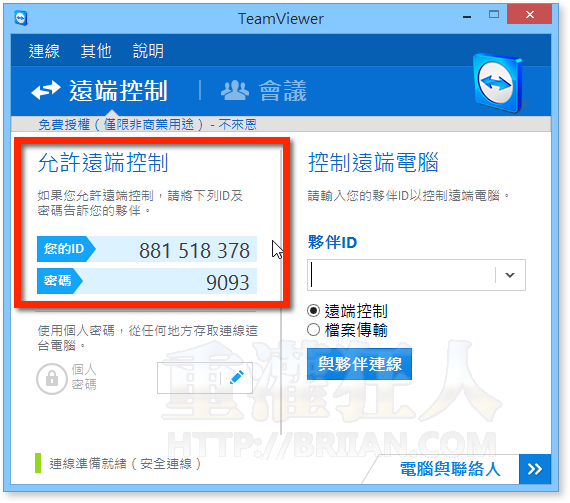Minimize the TeamViewer window
570x503 pixels.
click(467, 16)
